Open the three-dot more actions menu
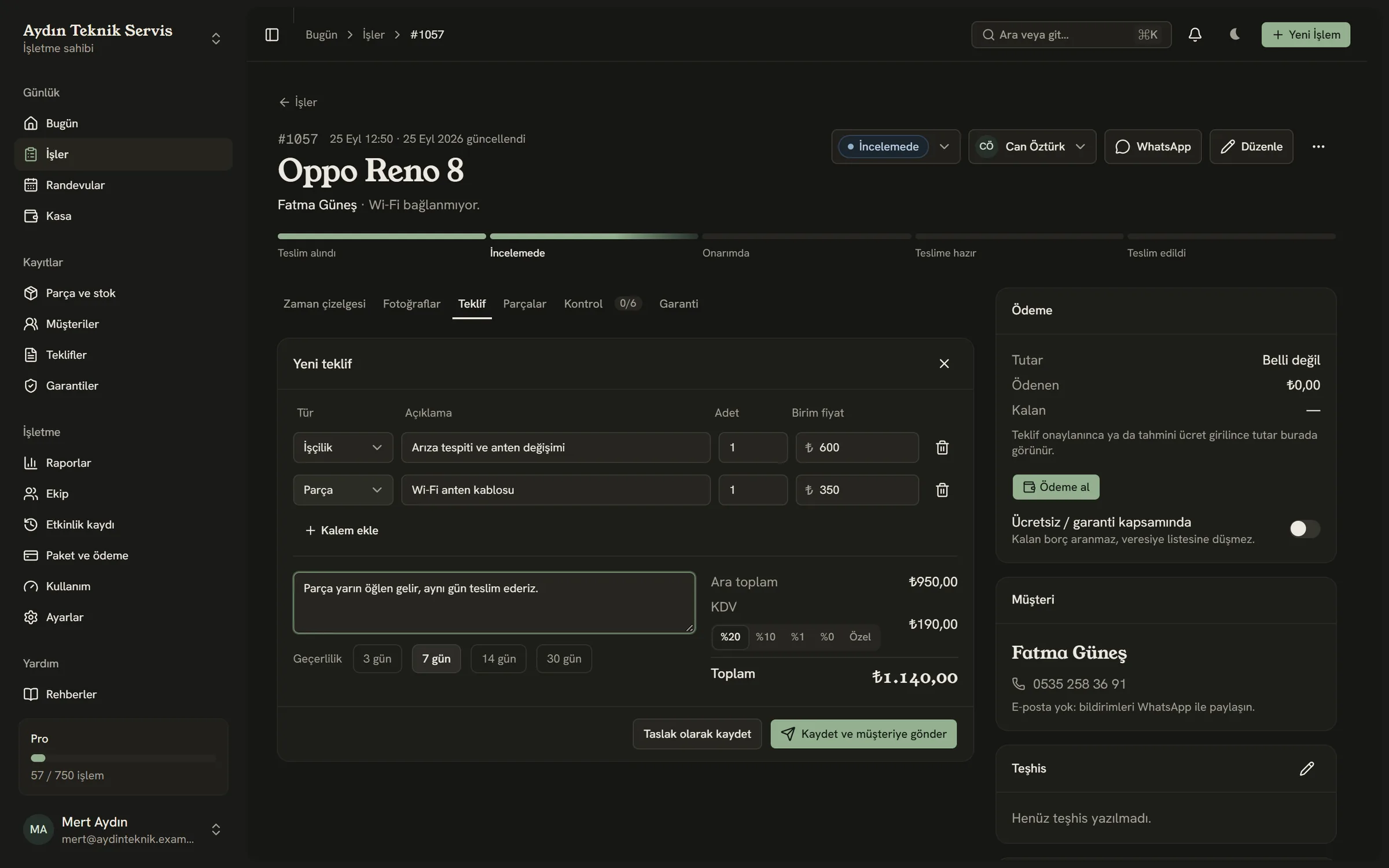The width and height of the screenshot is (1389, 868). click(1318, 146)
